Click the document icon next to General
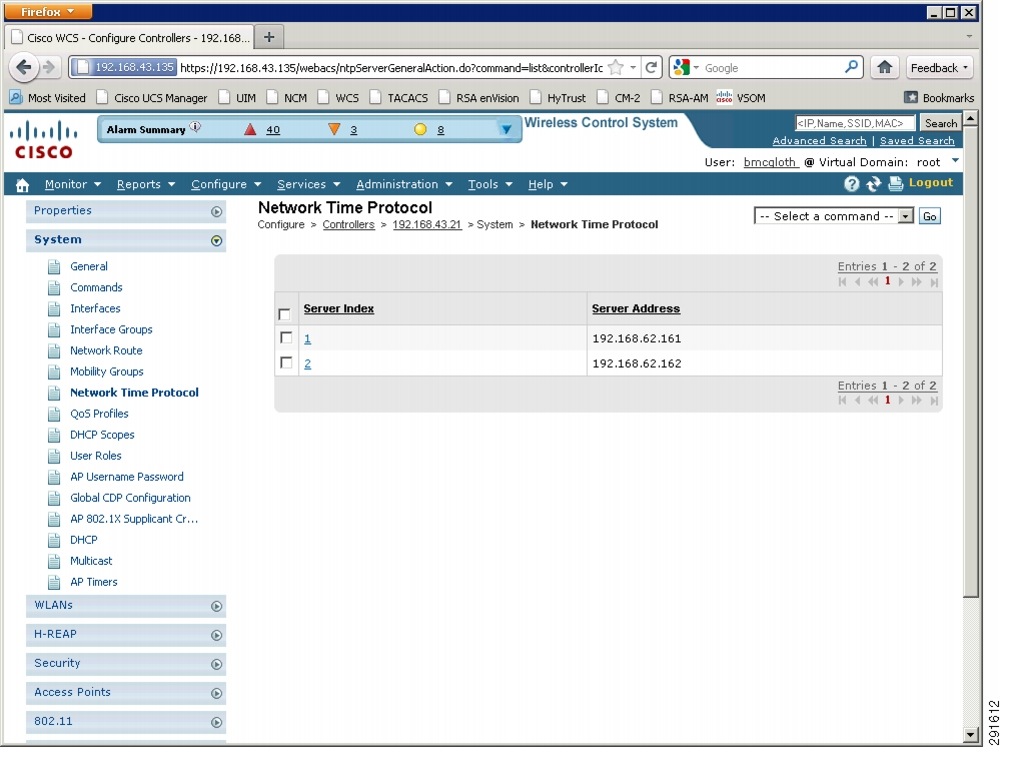 pos(54,267)
